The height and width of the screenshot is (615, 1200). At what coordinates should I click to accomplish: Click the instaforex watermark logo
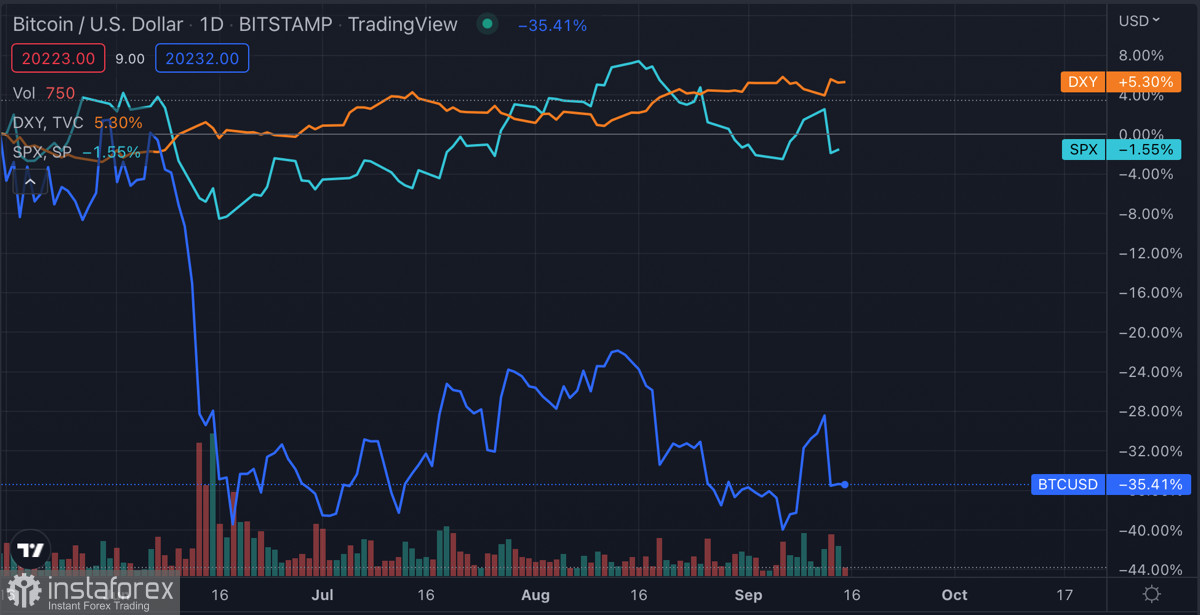[x=90, y=592]
